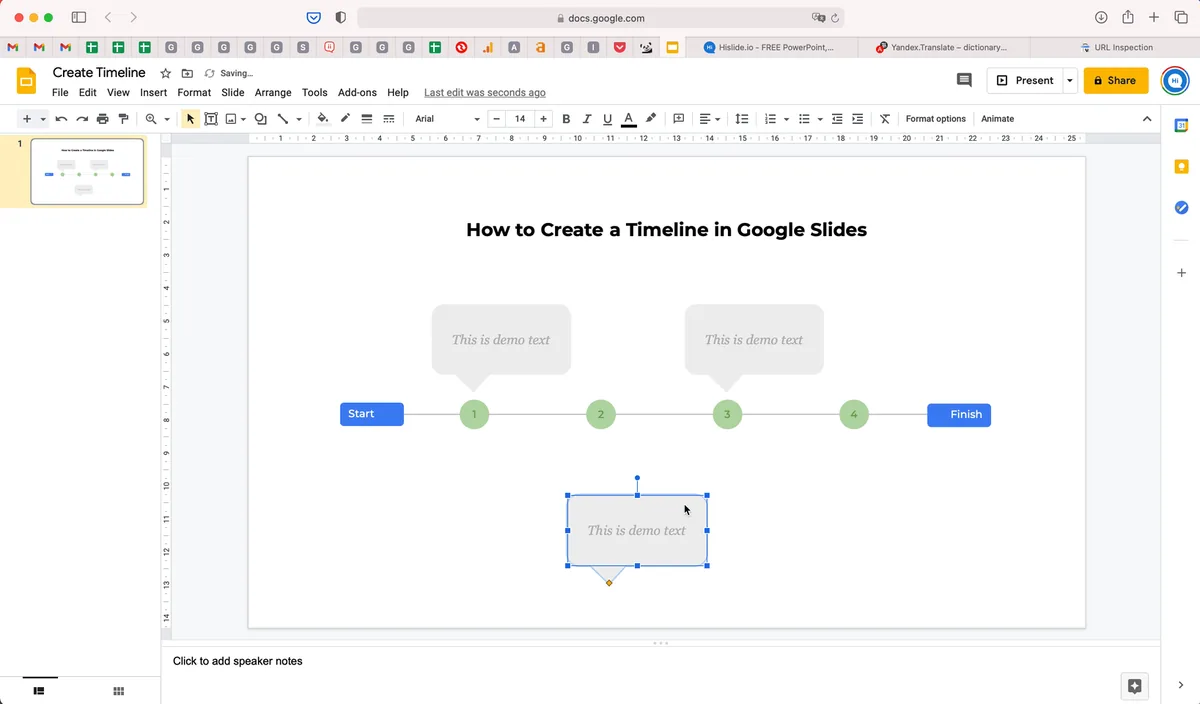The height and width of the screenshot is (704, 1200).
Task: Click the font size field showing 14
Action: pyautogui.click(x=520, y=119)
